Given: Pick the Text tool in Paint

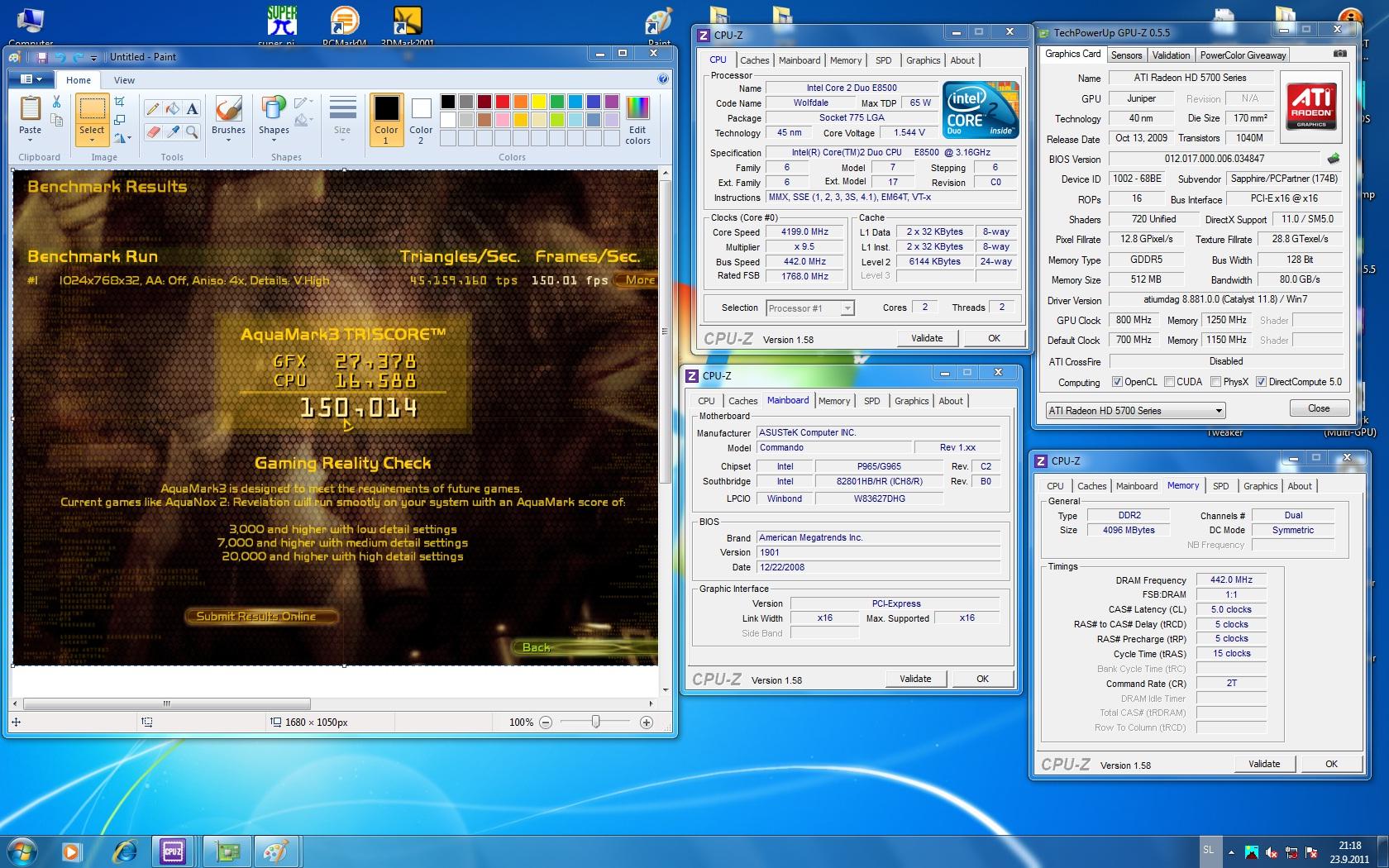Looking at the screenshot, I should point(192,108).
